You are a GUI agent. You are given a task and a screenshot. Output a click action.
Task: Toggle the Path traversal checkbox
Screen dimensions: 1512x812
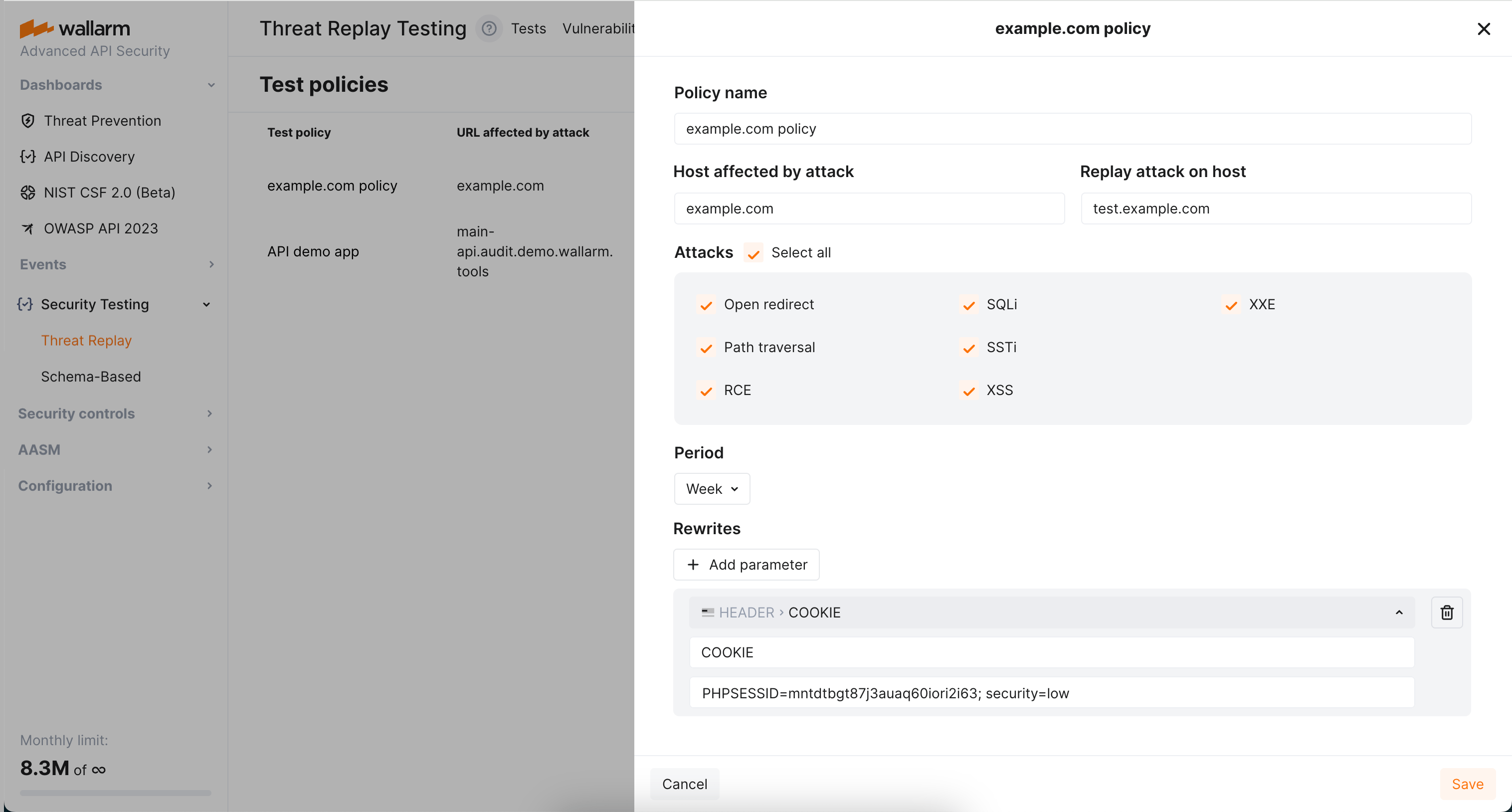coord(706,348)
